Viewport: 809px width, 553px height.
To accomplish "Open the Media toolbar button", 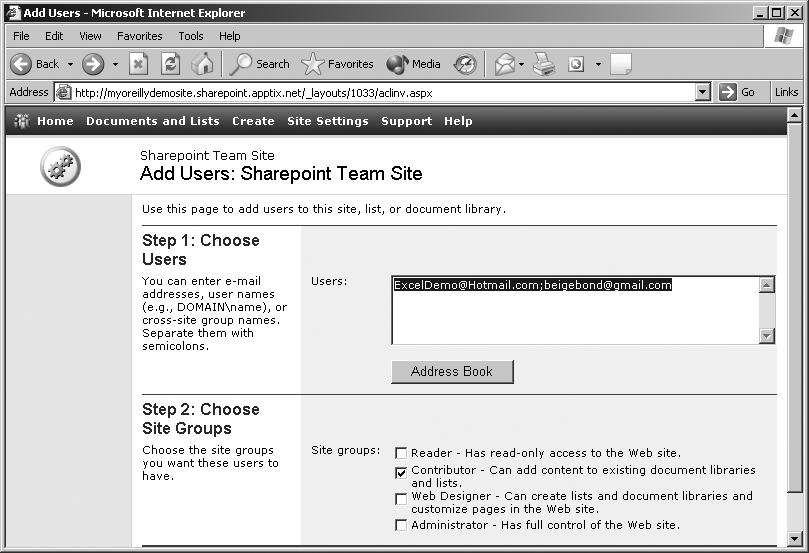I will point(413,64).
